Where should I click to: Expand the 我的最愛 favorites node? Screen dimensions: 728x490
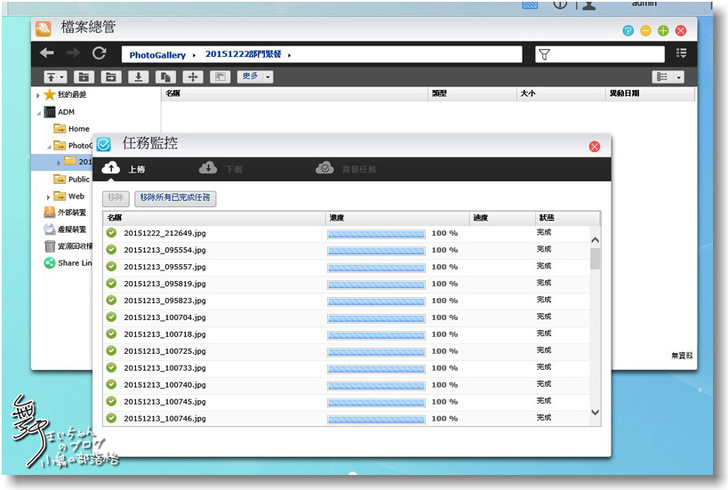click(38, 95)
